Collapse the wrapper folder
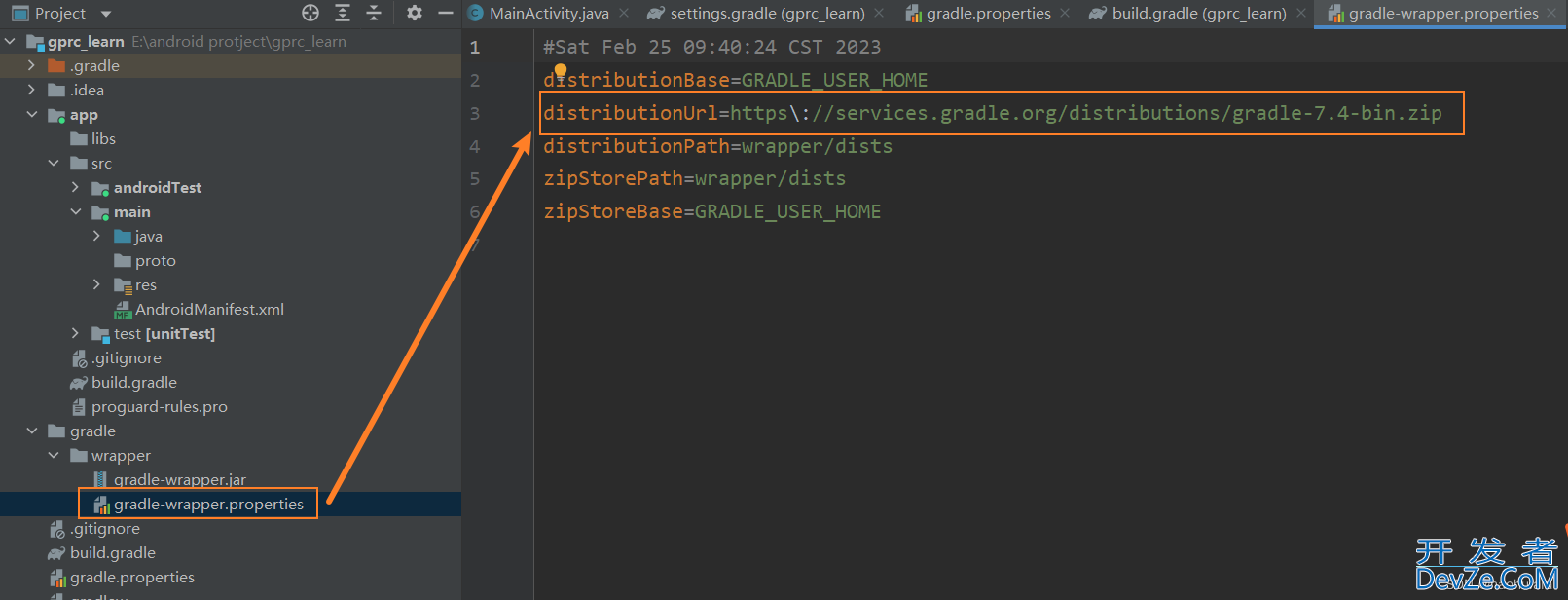The image size is (1568, 600). 54,455
